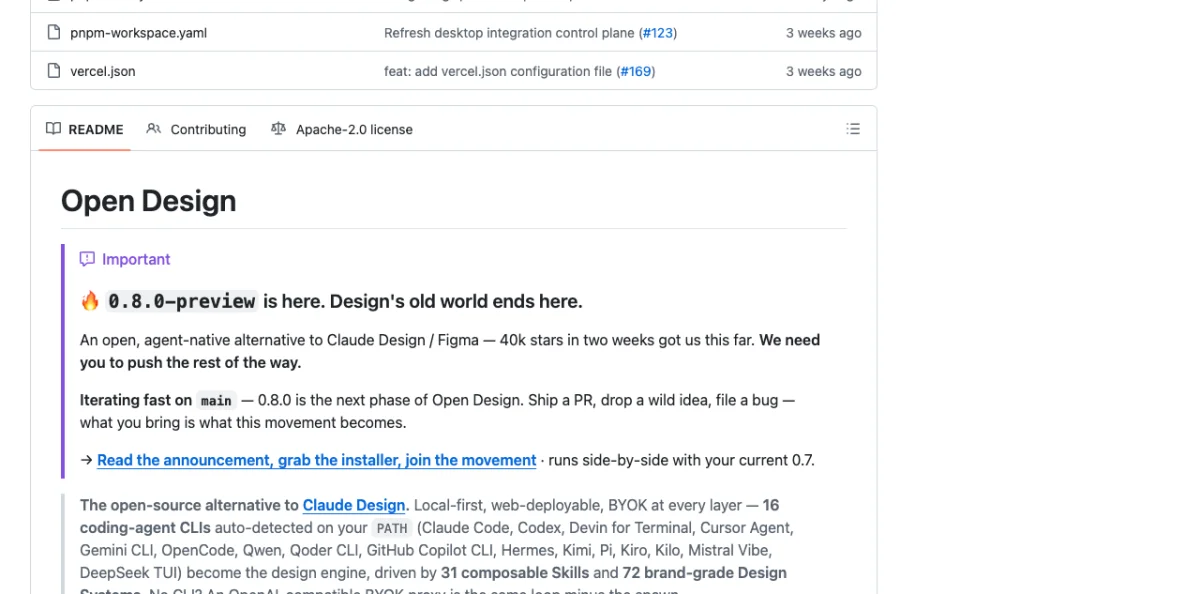Click the people icon on Contributing tab

(153, 129)
